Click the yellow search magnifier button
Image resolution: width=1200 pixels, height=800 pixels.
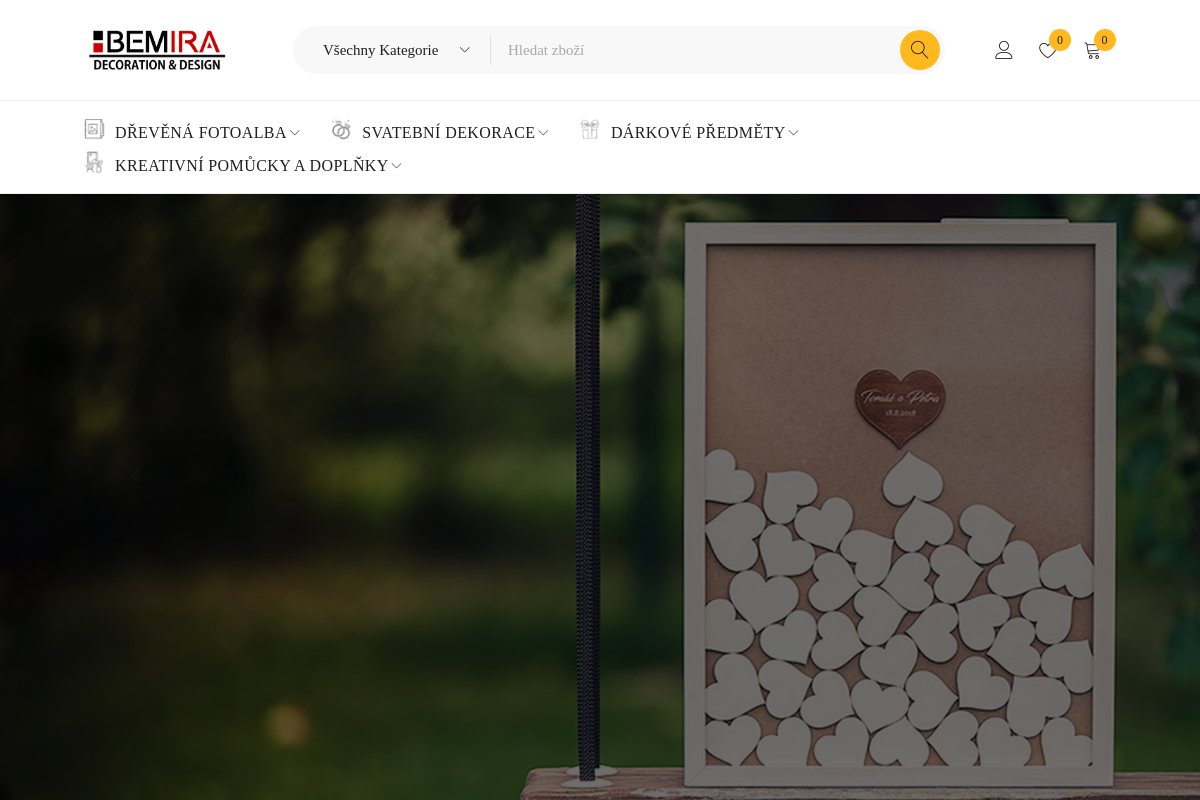tap(919, 50)
